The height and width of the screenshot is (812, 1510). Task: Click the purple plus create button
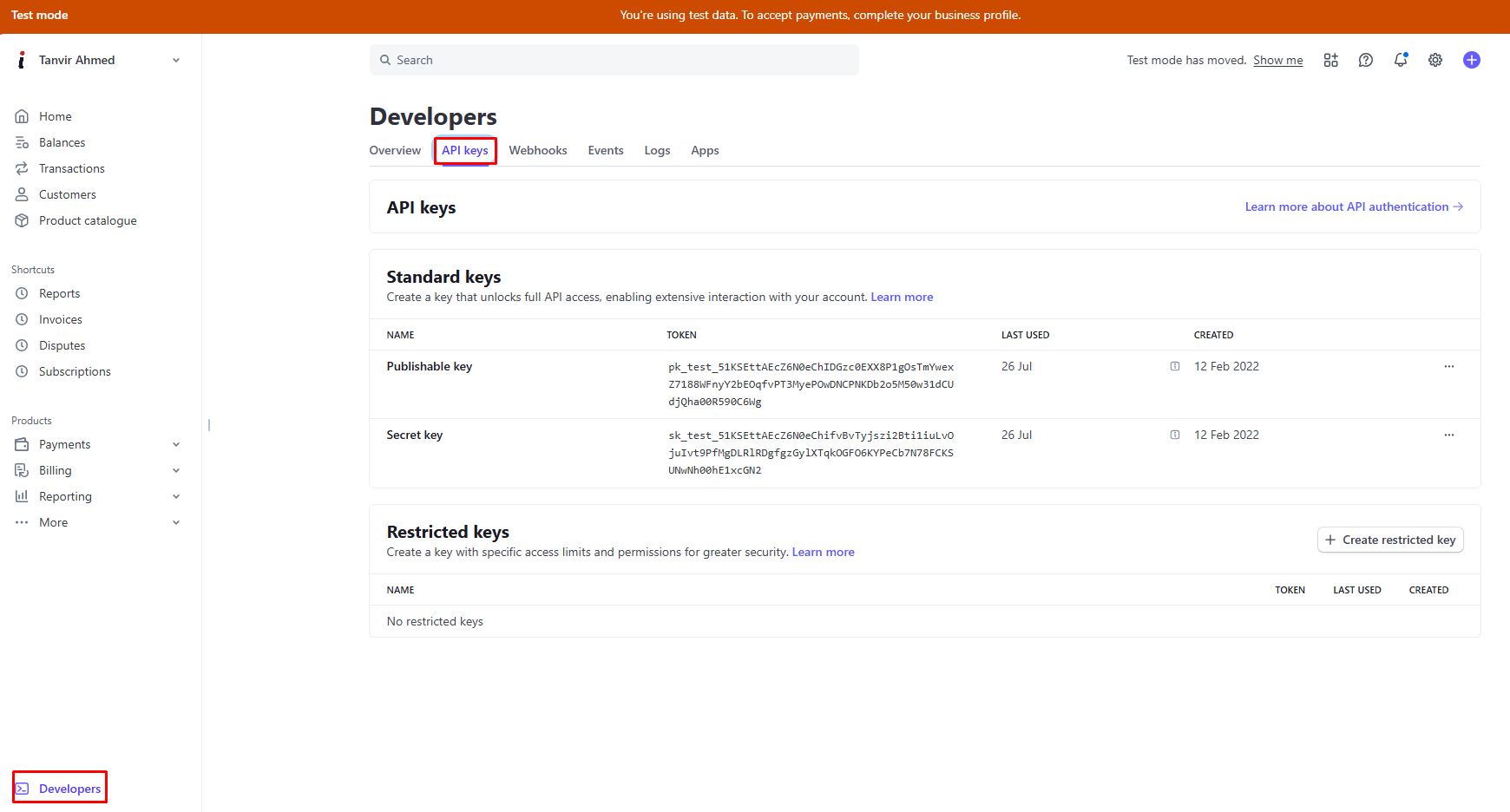(1472, 60)
